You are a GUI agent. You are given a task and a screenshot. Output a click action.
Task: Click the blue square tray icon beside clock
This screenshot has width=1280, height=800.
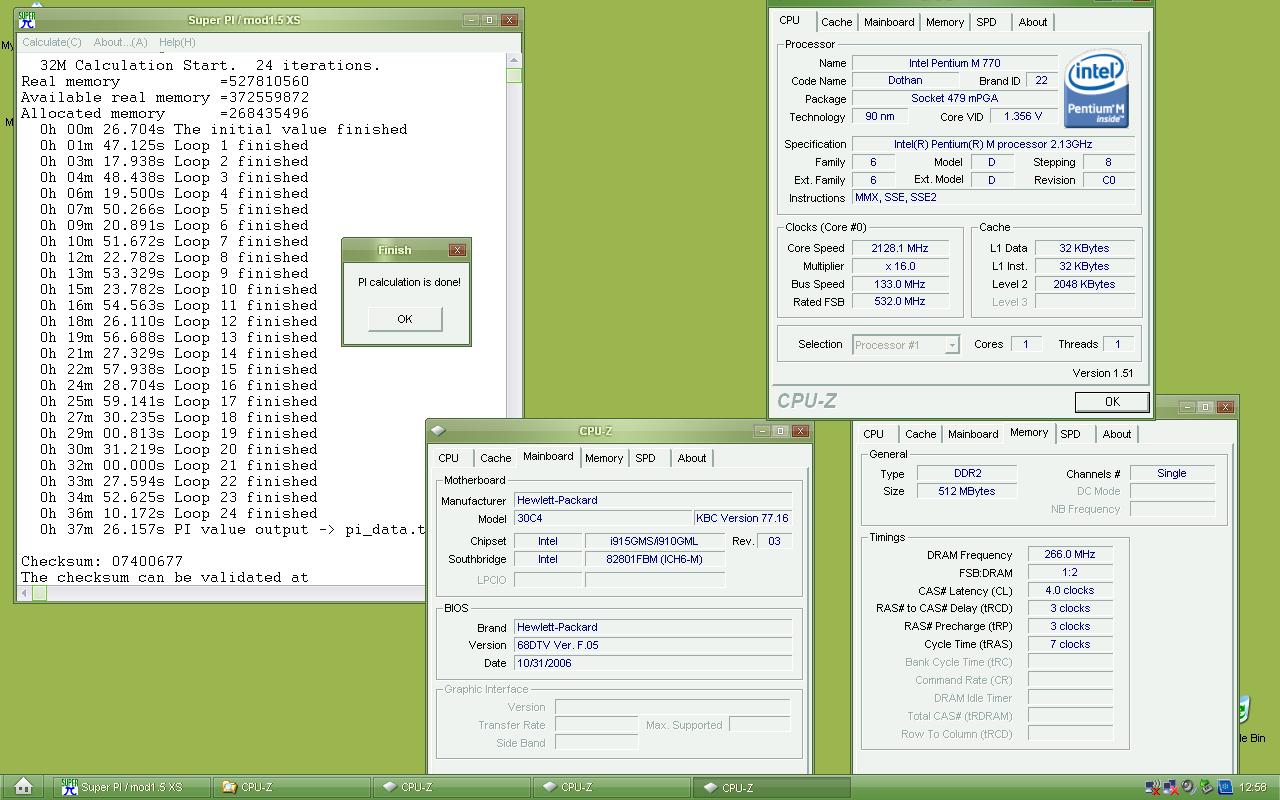tap(1224, 787)
